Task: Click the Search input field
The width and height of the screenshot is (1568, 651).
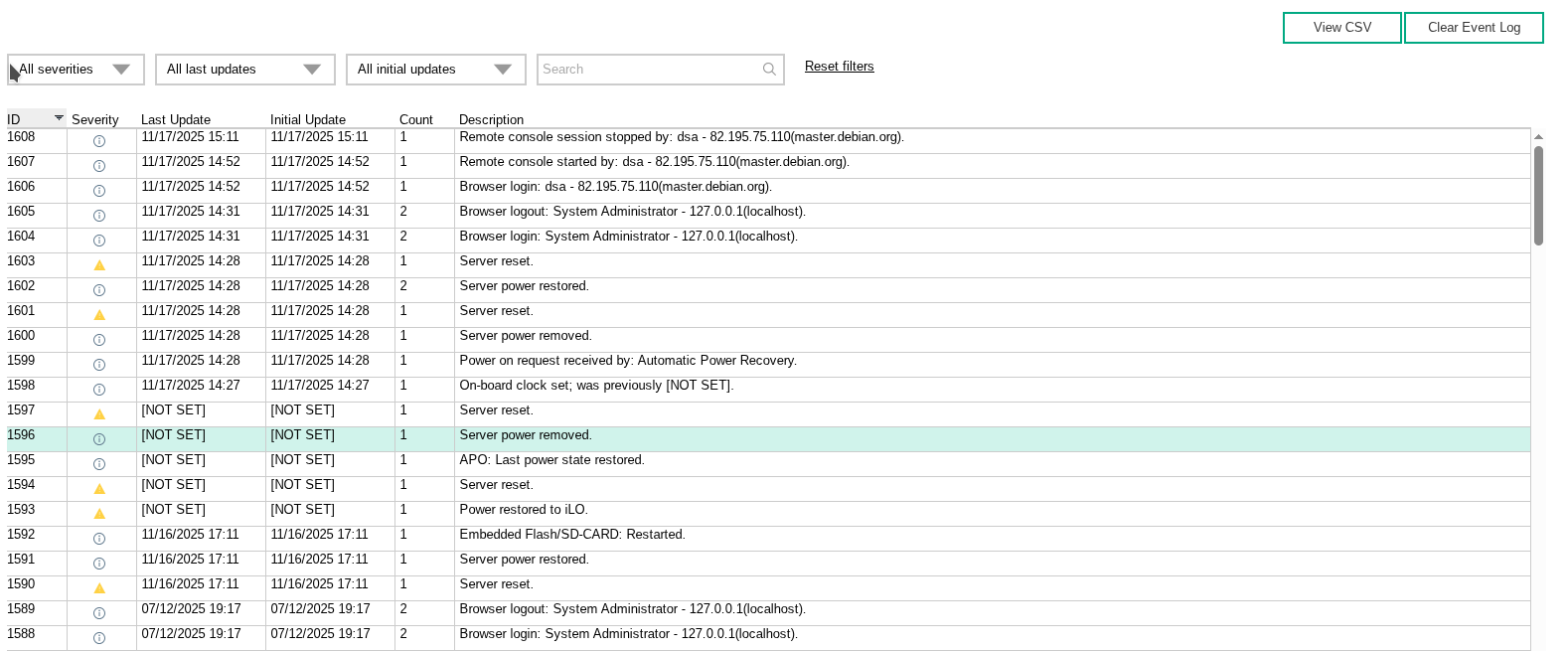Action: [x=648, y=70]
